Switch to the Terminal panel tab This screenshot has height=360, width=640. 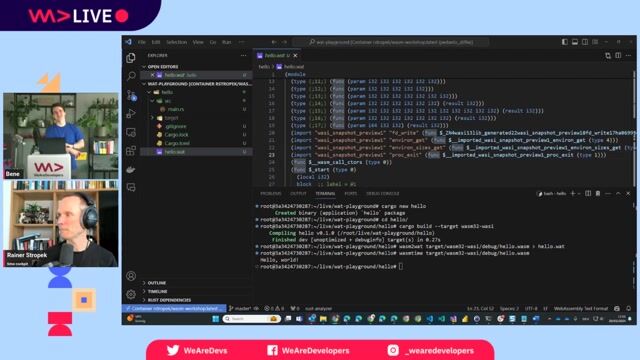[x=325, y=193]
